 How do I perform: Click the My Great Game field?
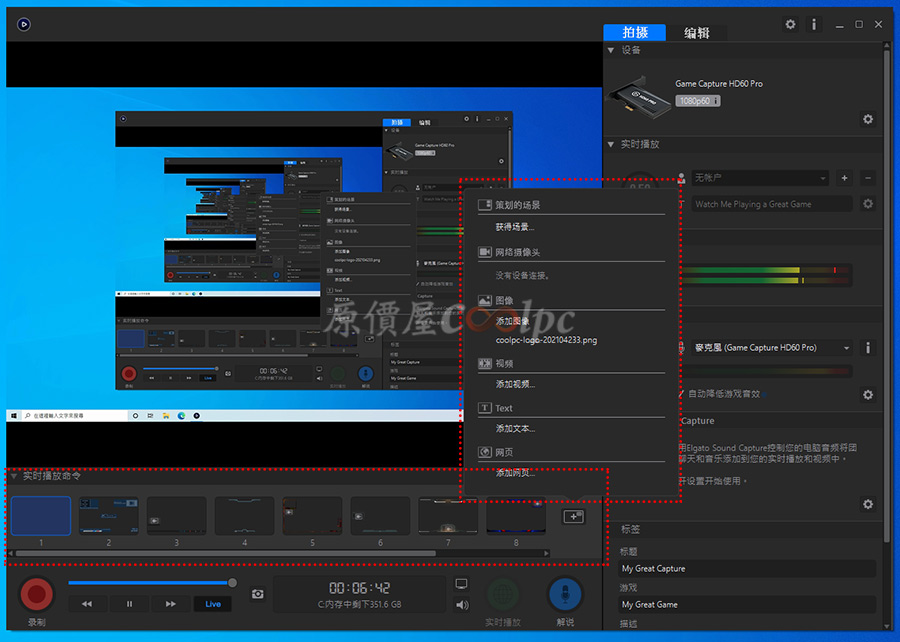coord(747,605)
